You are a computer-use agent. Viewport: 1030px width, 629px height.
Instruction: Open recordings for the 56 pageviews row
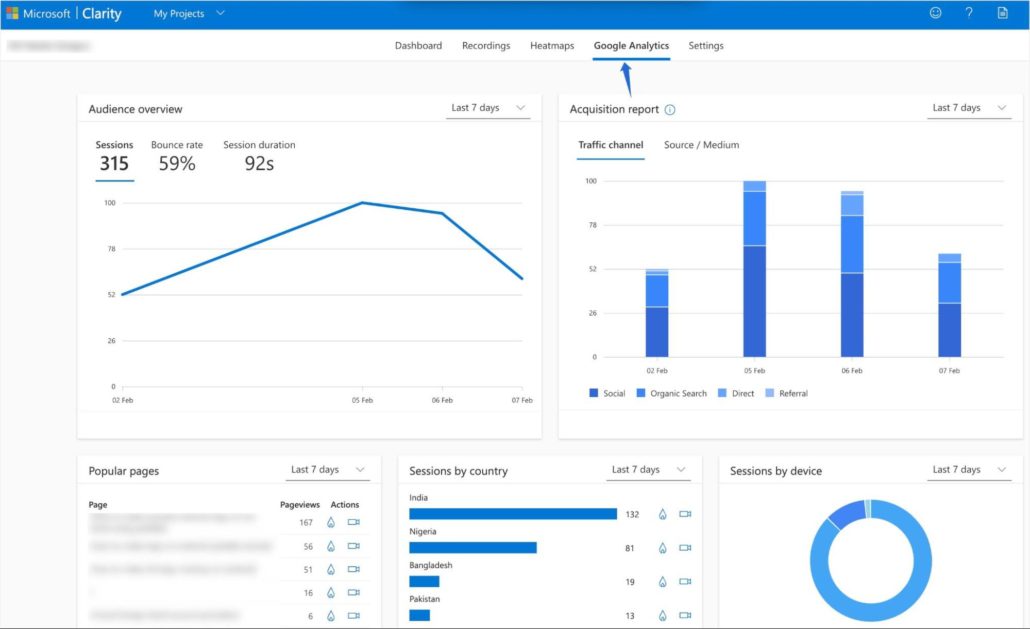(353, 546)
